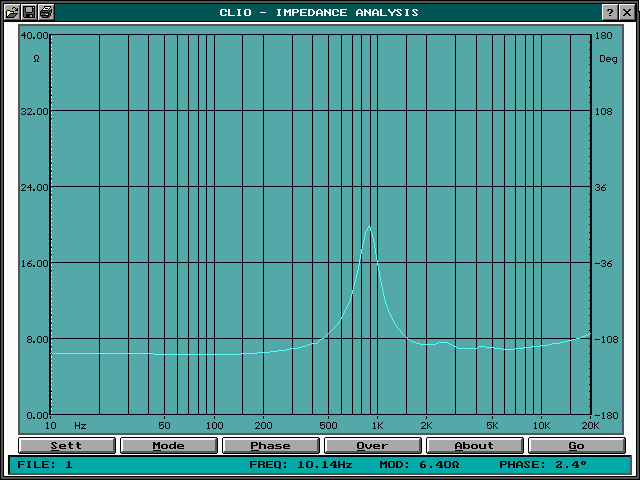The height and width of the screenshot is (480, 640).
Task: Click the 5K frequency axis label
Action: coord(492,426)
